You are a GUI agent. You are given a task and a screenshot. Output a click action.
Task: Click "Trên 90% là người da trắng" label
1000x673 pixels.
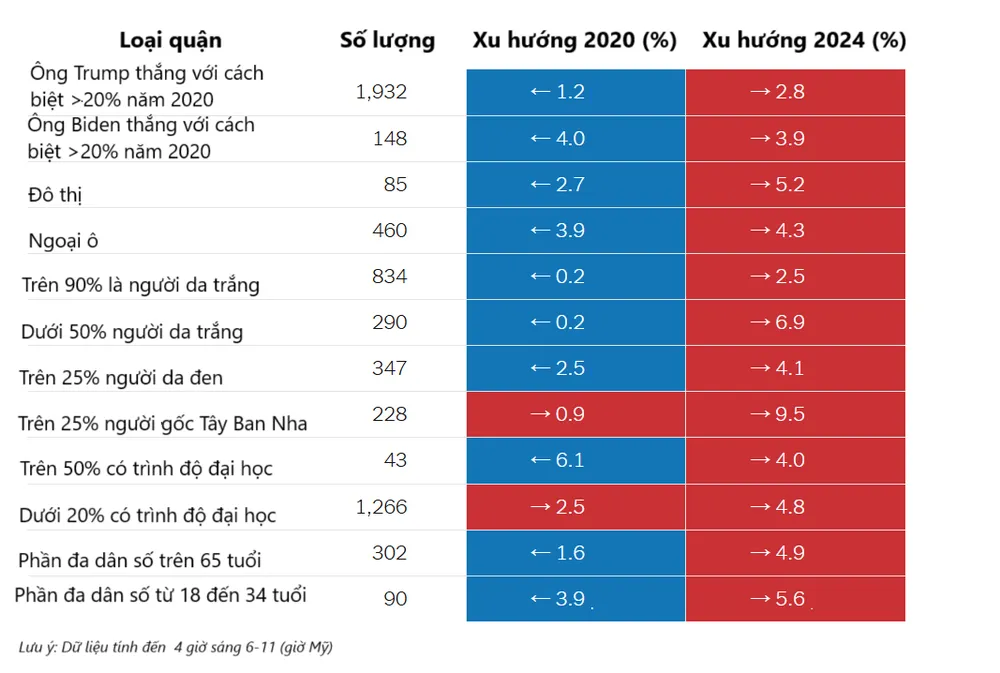[x=141, y=285]
